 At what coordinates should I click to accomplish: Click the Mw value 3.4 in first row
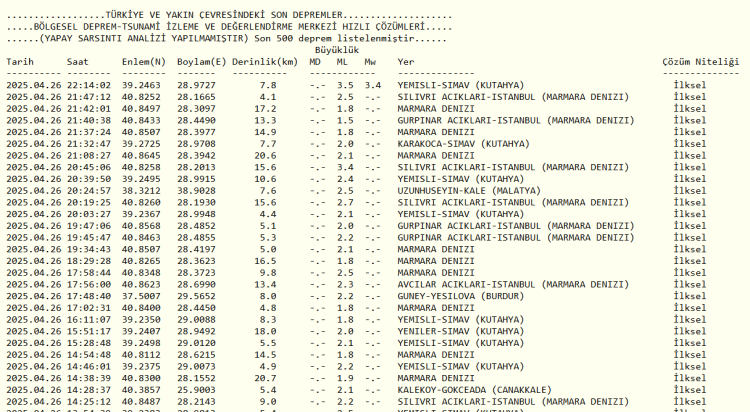372,85
